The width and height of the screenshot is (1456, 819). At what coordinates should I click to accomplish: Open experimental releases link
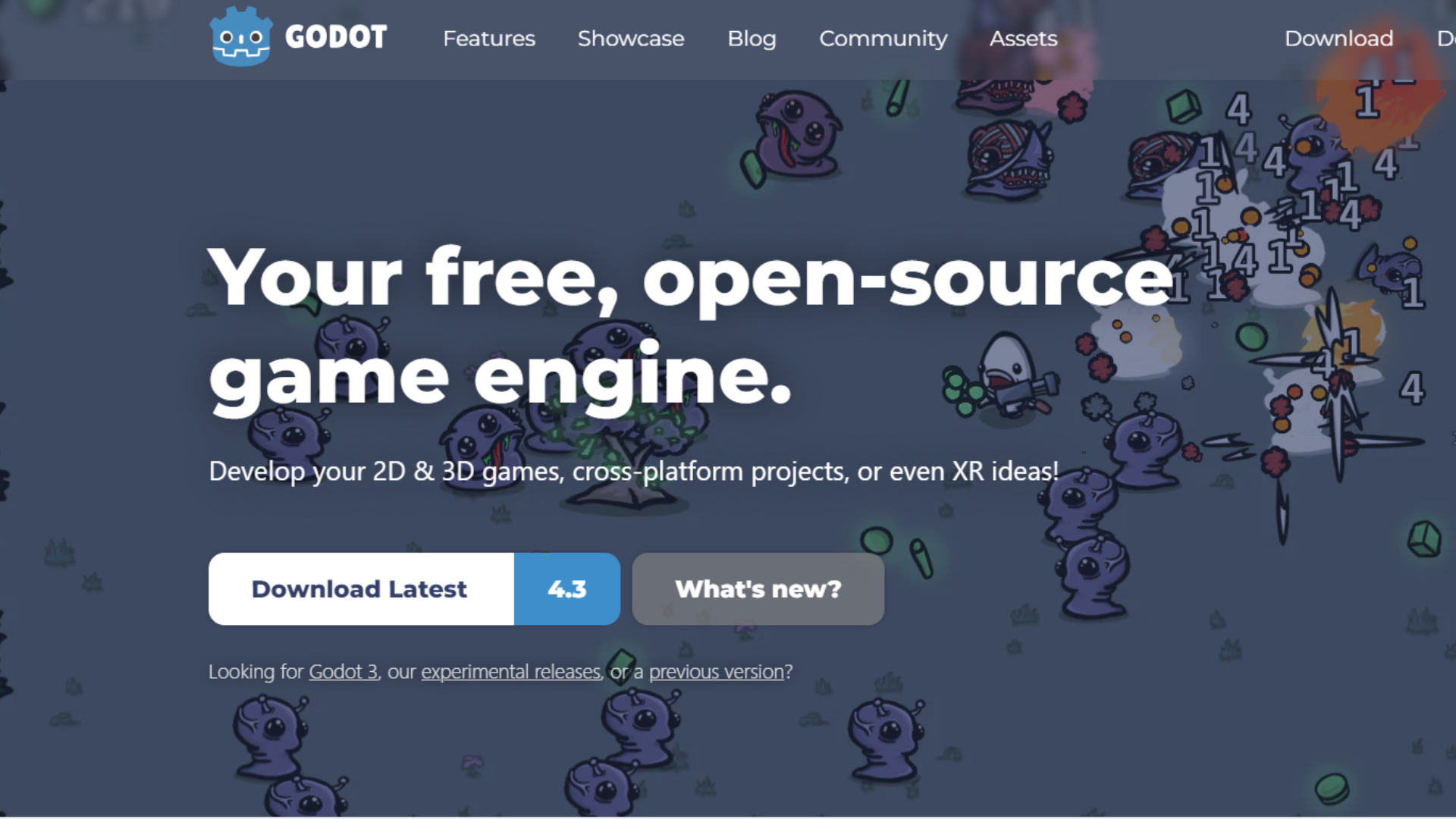click(x=510, y=671)
